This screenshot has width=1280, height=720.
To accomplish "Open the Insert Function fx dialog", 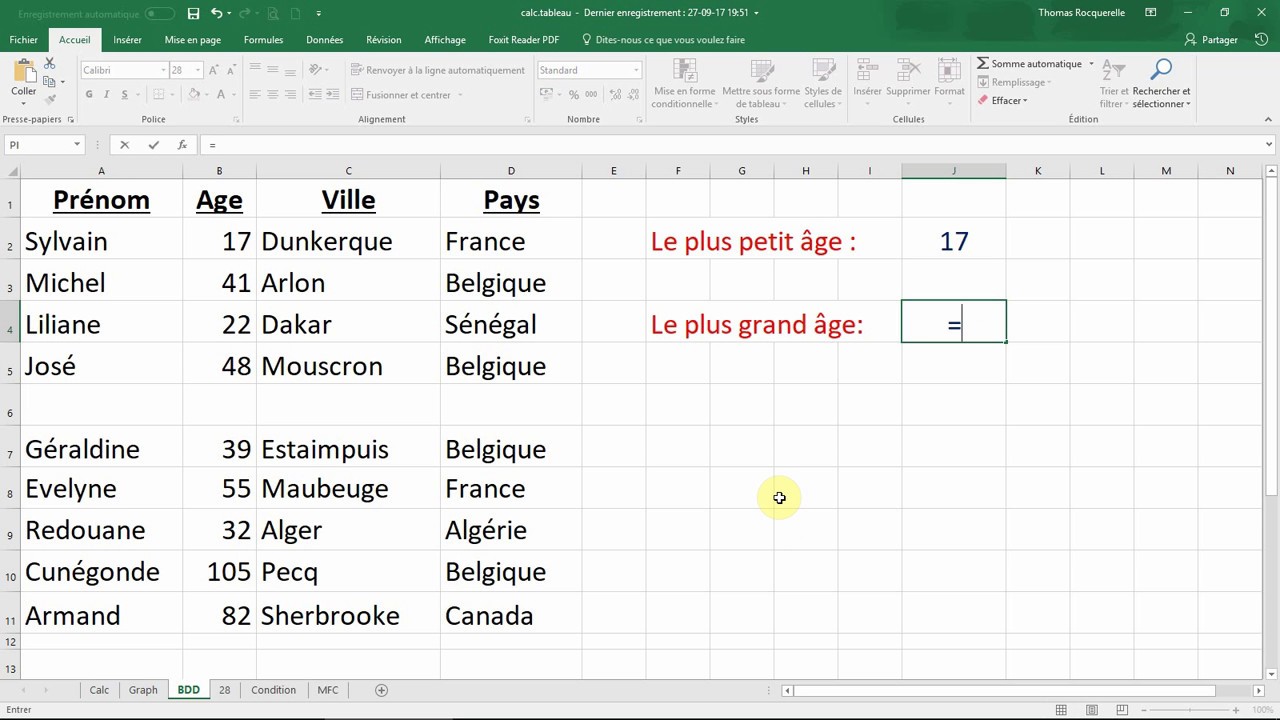I will click(x=181, y=145).
